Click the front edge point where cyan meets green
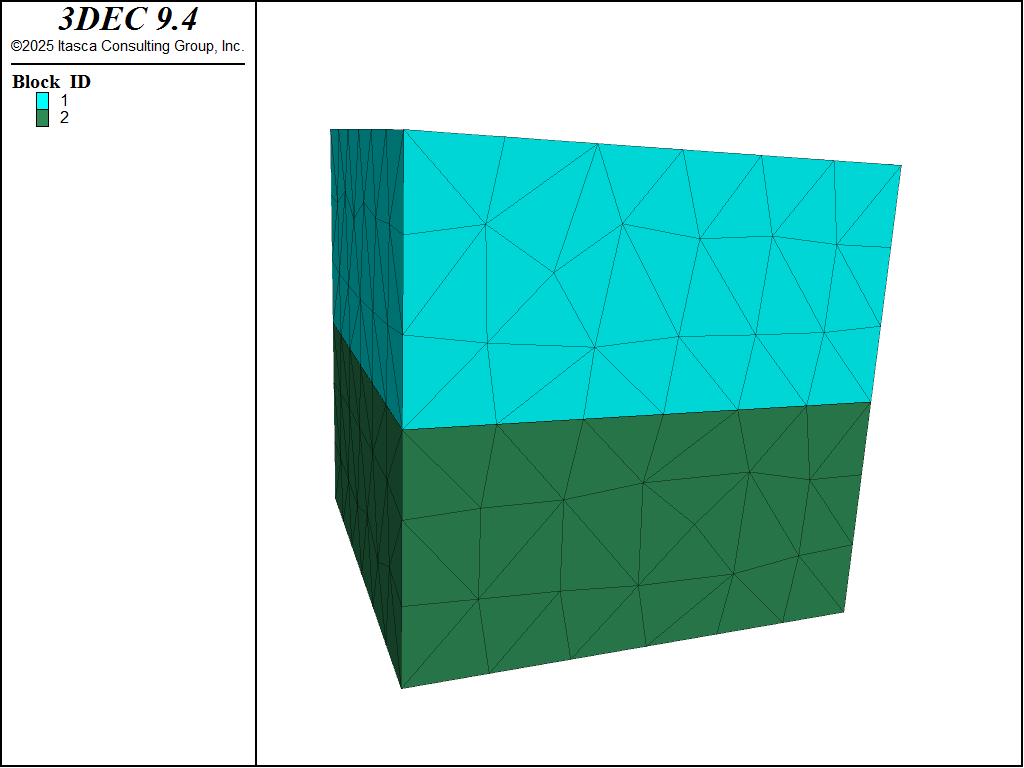This screenshot has width=1024, height=768. pos(403,430)
